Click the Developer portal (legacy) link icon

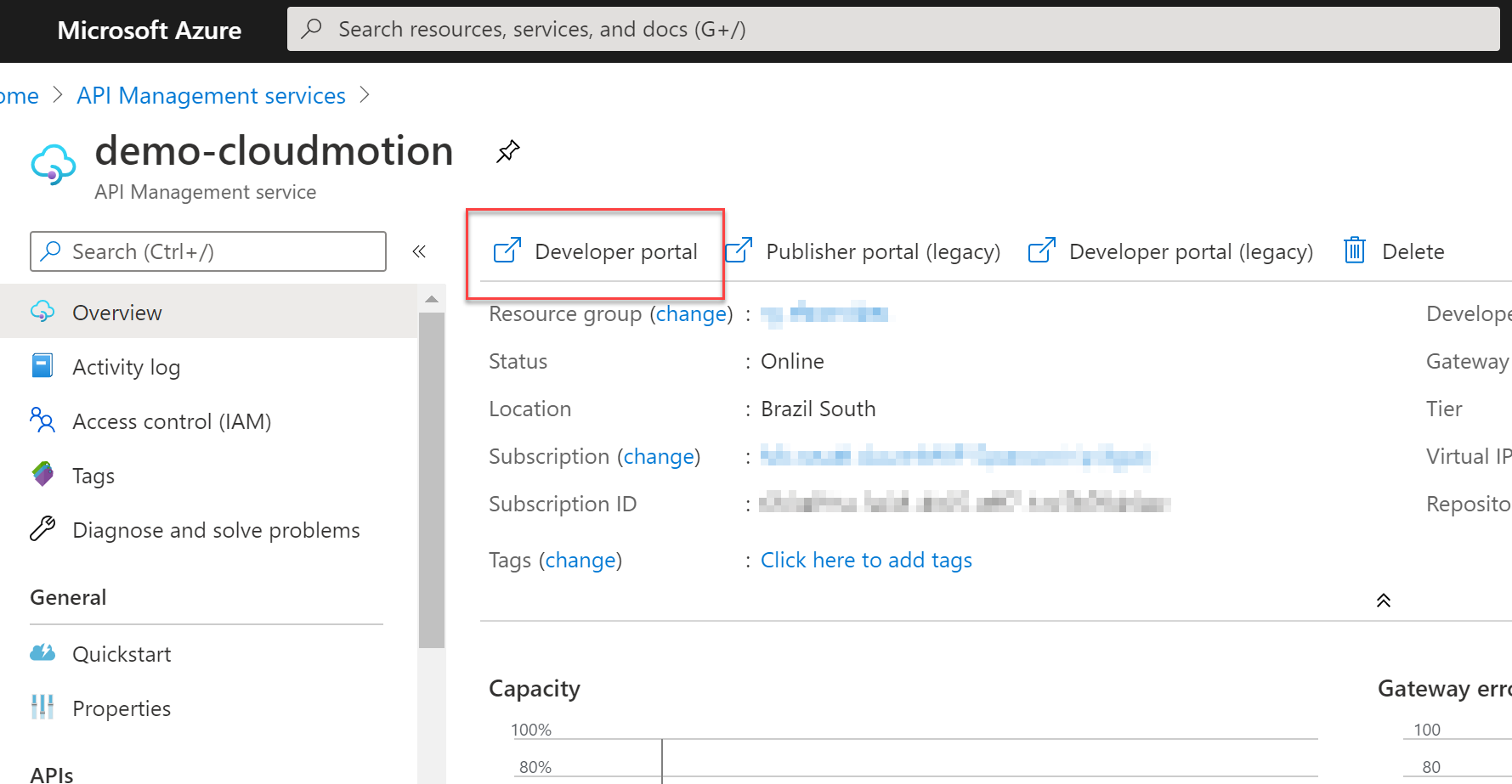click(1042, 251)
